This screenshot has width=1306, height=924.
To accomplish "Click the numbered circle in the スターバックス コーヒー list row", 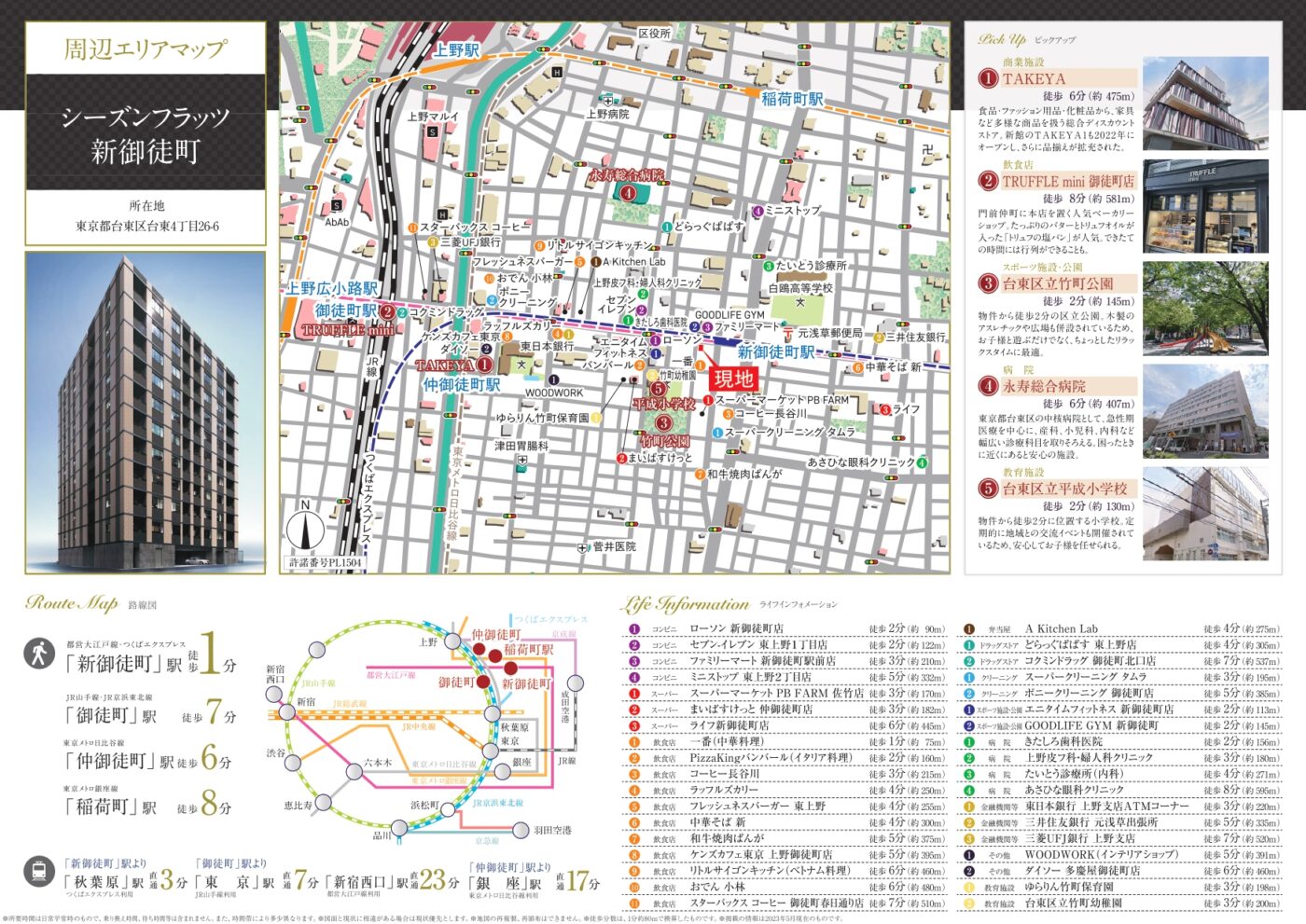I will click(634, 903).
